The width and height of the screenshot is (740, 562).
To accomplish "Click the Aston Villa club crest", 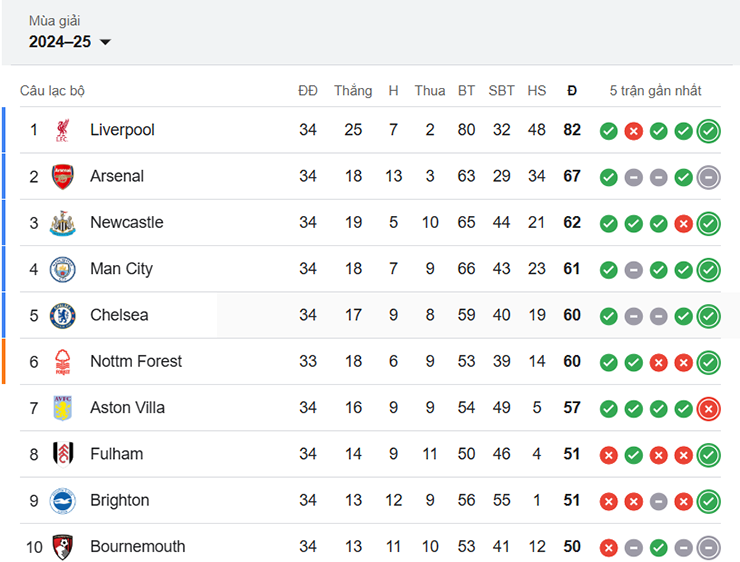I will (63, 408).
